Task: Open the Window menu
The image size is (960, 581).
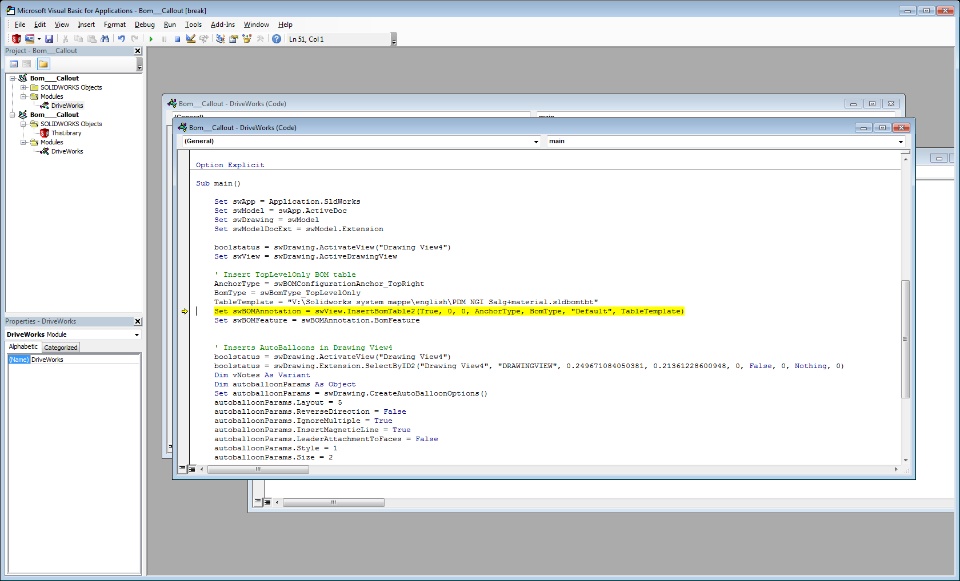Action: point(256,24)
